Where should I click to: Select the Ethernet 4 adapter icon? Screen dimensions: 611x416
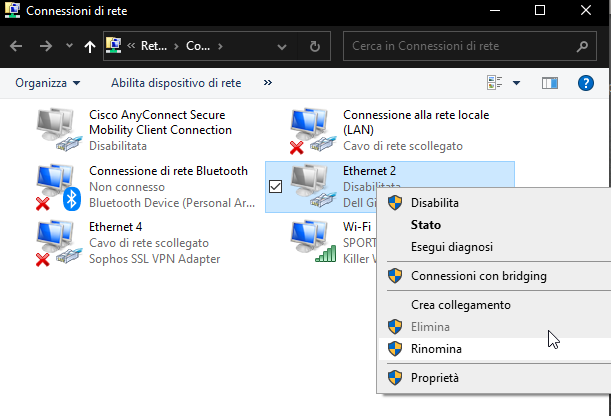pyautogui.click(x=59, y=243)
